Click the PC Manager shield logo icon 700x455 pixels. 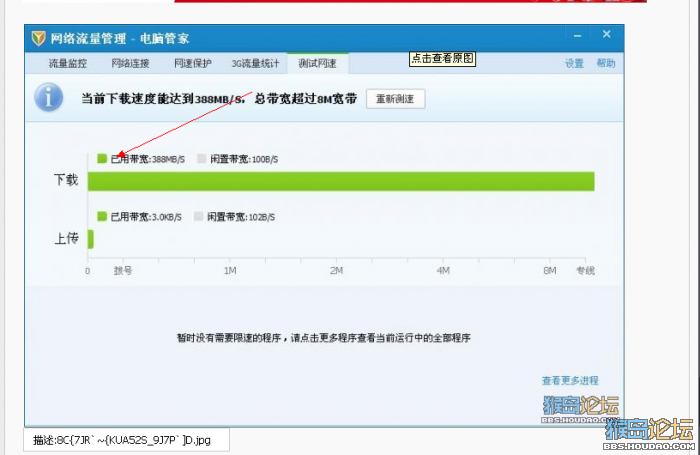pyautogui.click(x=39, y=38)
